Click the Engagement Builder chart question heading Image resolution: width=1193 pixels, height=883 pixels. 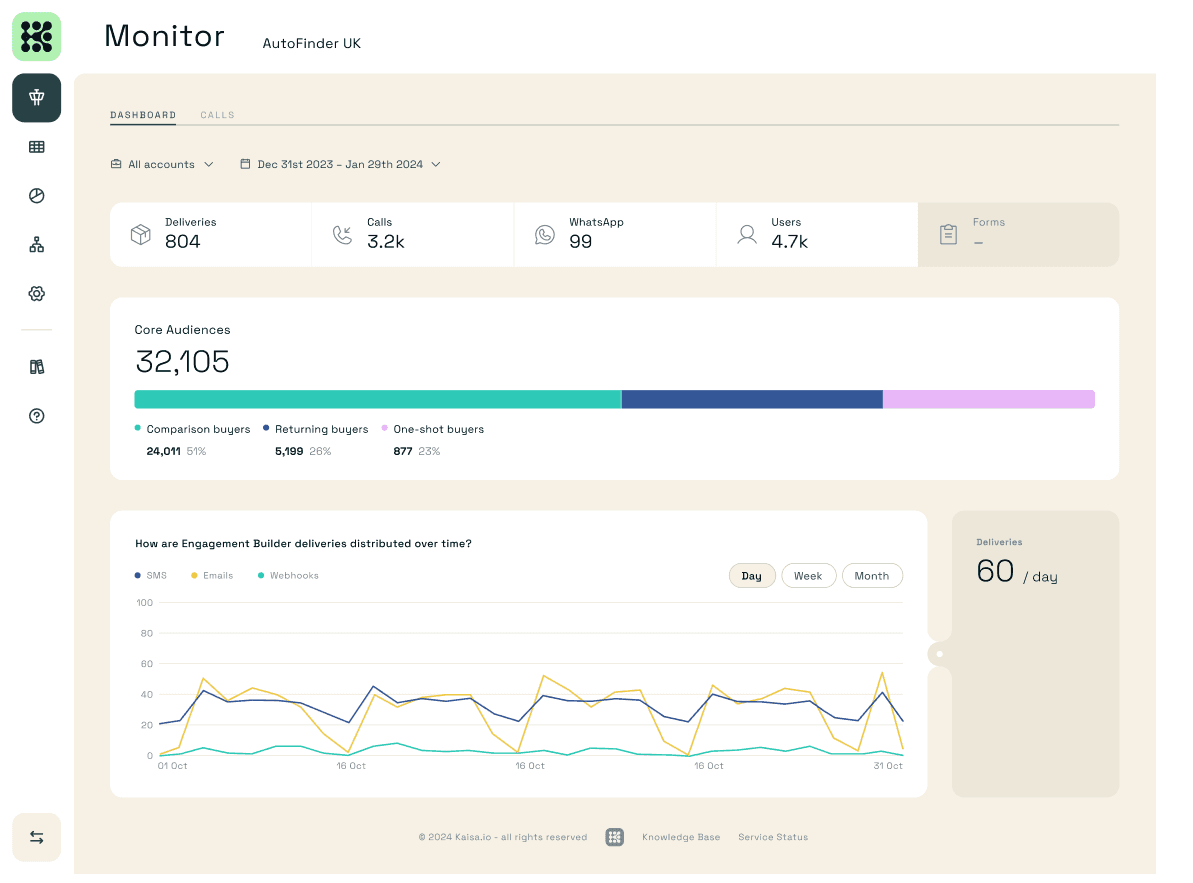click(304, 543)
